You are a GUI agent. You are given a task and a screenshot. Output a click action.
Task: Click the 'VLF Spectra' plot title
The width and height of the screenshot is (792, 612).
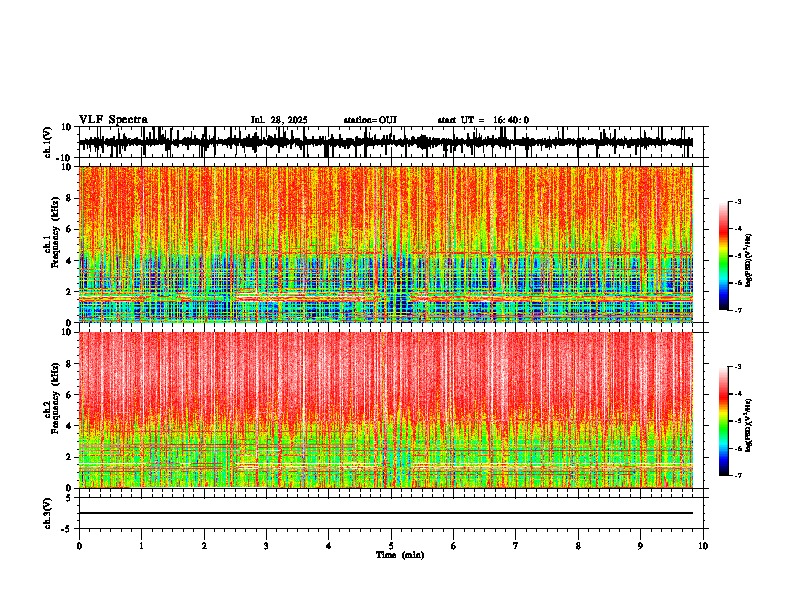pyautogui.click(x=113, y=120)
